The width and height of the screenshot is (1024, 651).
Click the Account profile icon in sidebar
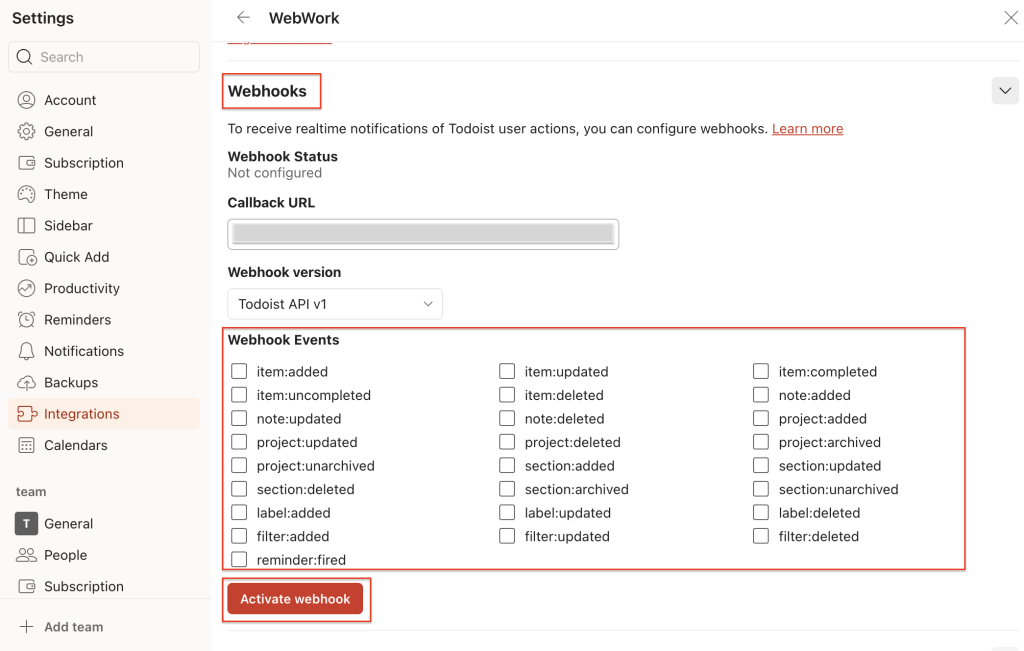click(26, 100)
